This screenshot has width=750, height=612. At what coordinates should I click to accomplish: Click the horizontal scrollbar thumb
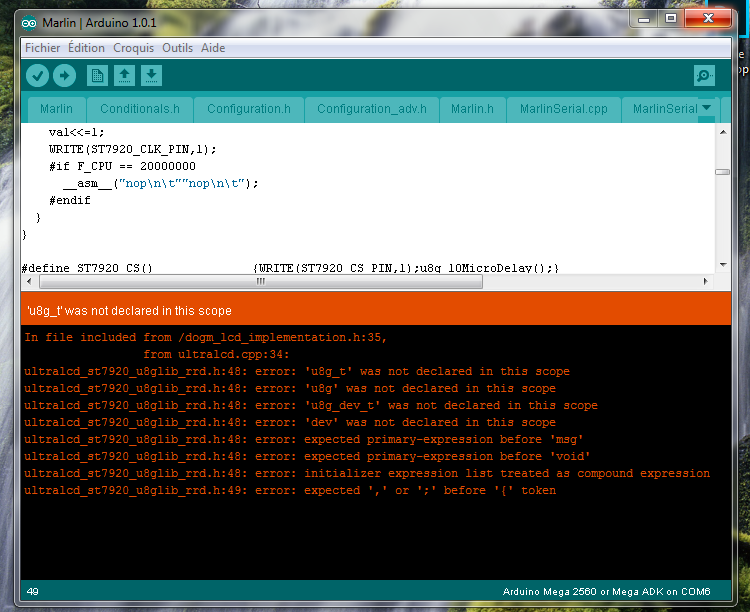pyautogui.click(x=261, y=281)
